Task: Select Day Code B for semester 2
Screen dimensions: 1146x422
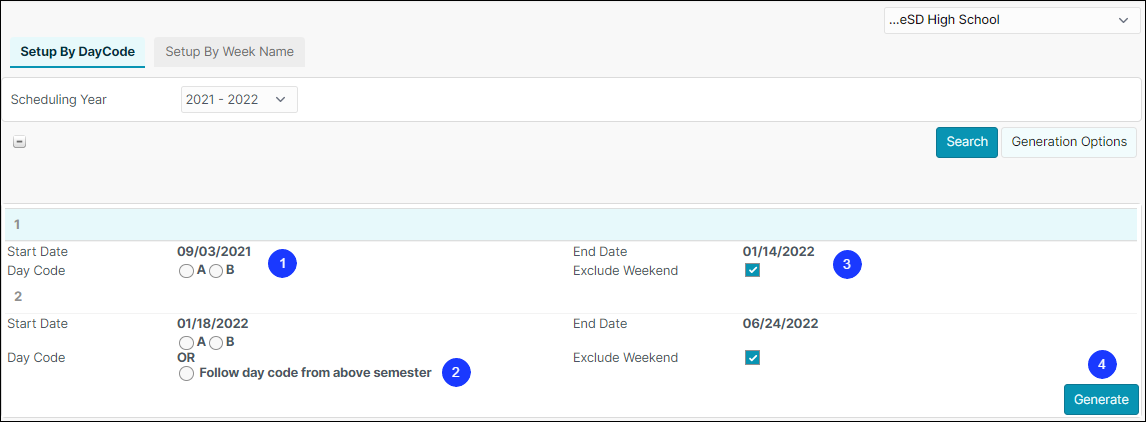Action: tap(216, 342)
